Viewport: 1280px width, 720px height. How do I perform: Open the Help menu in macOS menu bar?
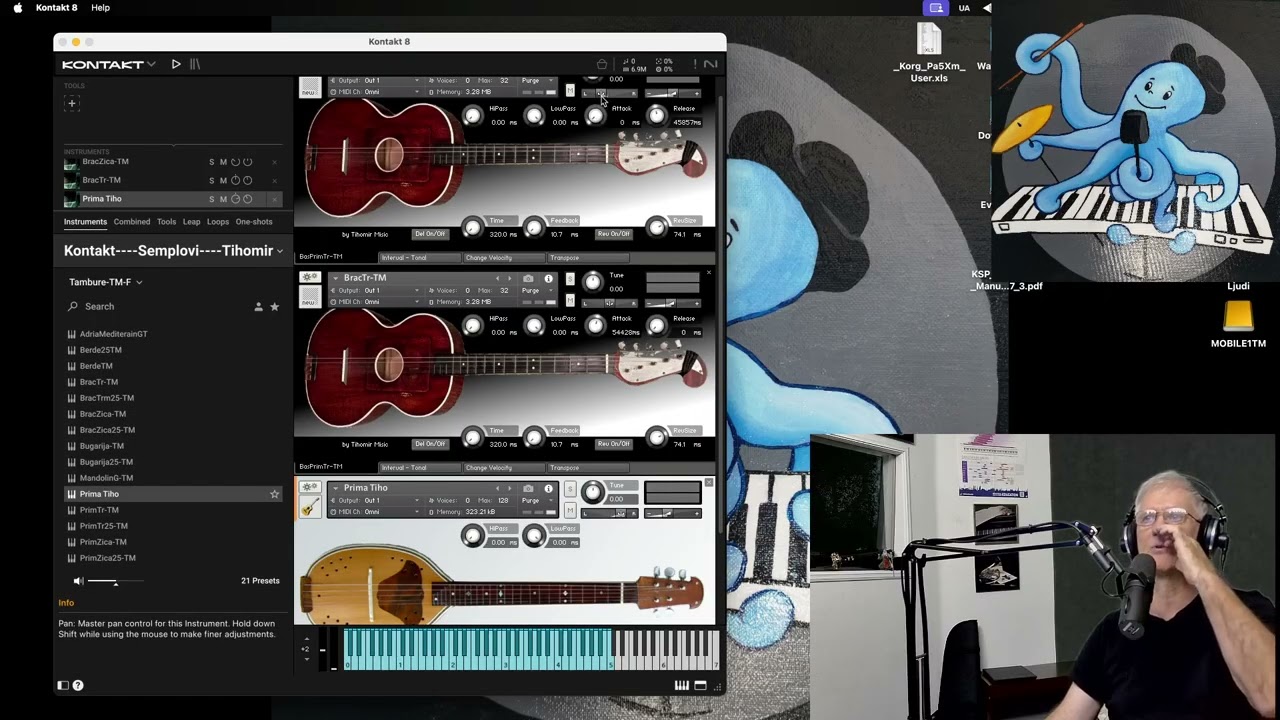(x=100, y=8)
